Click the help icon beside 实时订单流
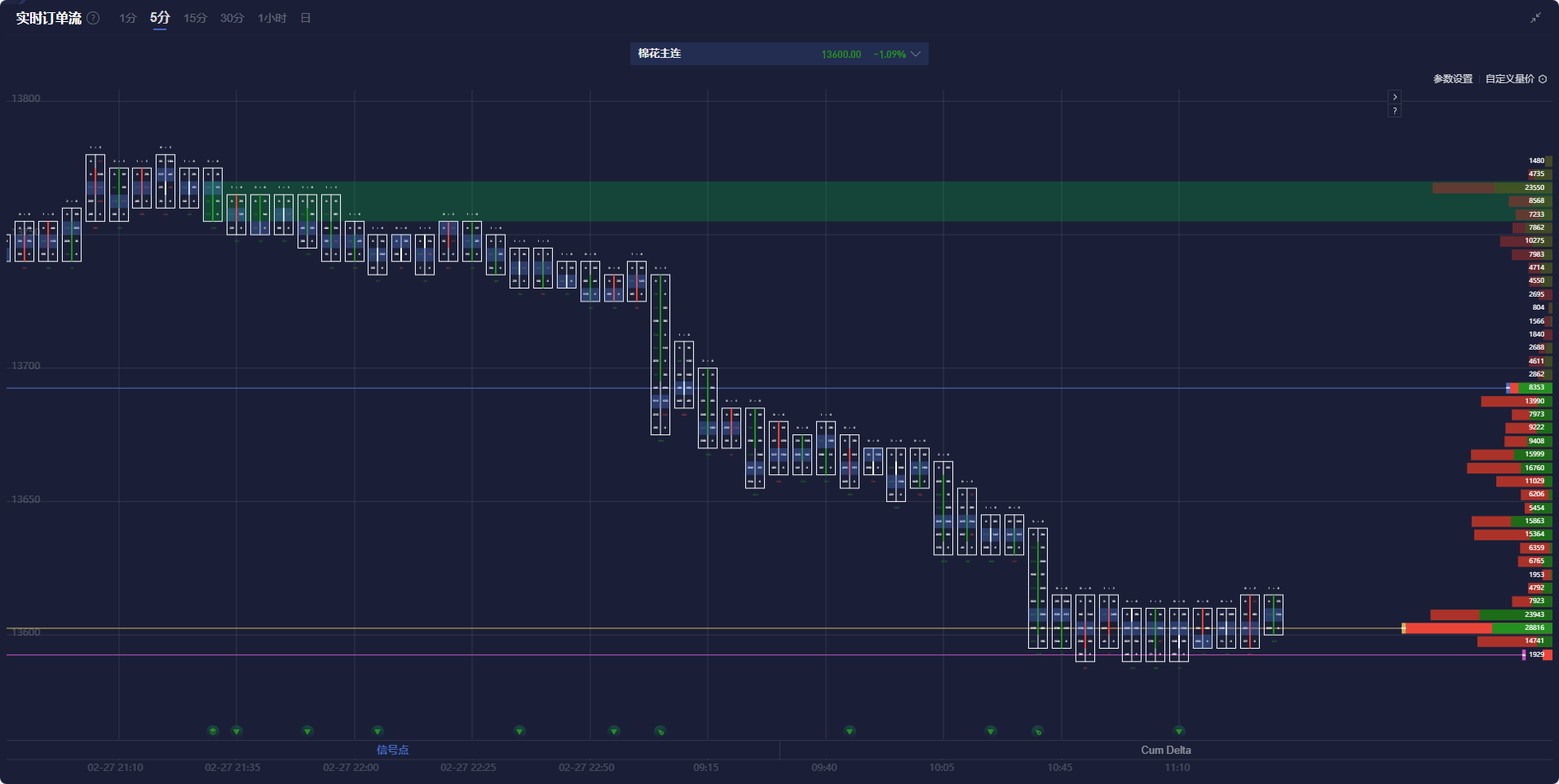 pyautogui.click(x=94, y=18)
